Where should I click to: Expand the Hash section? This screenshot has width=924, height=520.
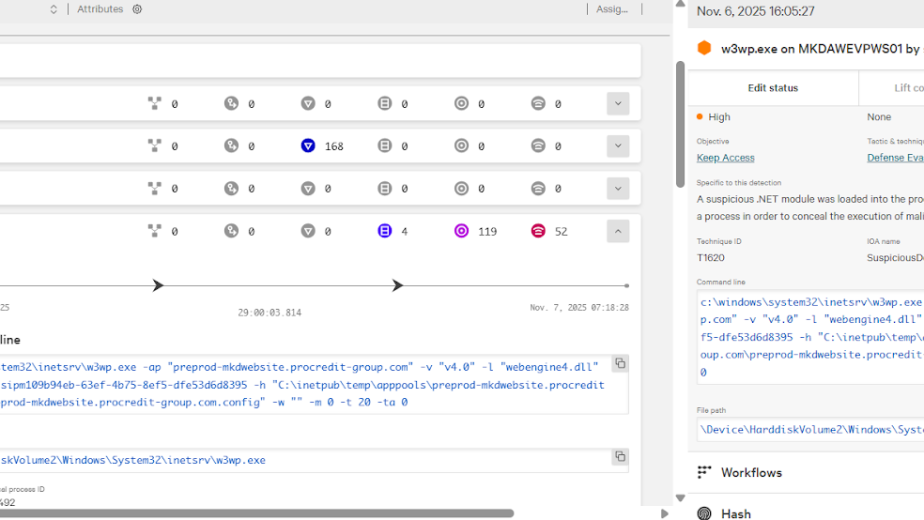click(x=735, y=513)
